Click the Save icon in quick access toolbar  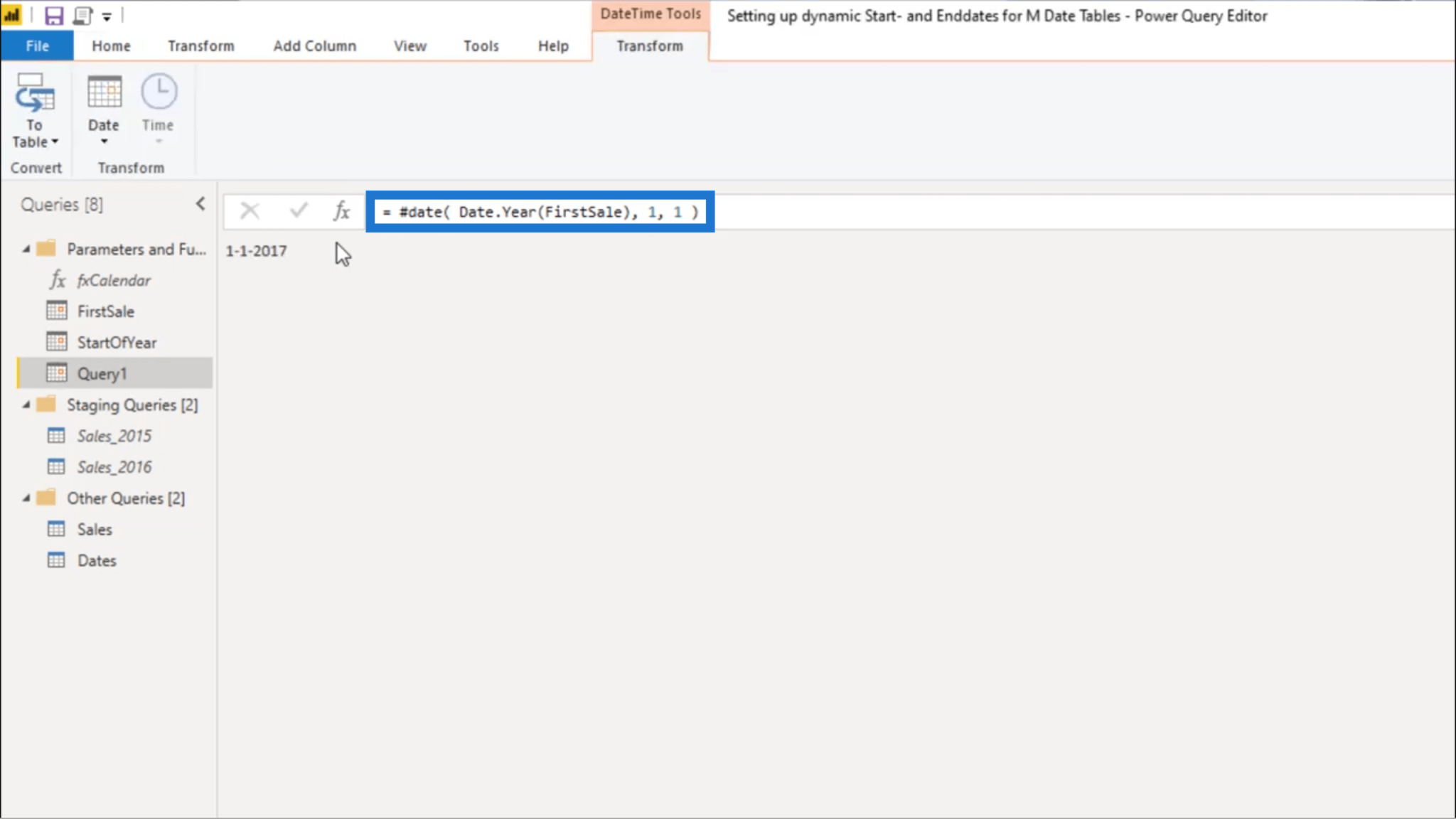tap(53, 15)
